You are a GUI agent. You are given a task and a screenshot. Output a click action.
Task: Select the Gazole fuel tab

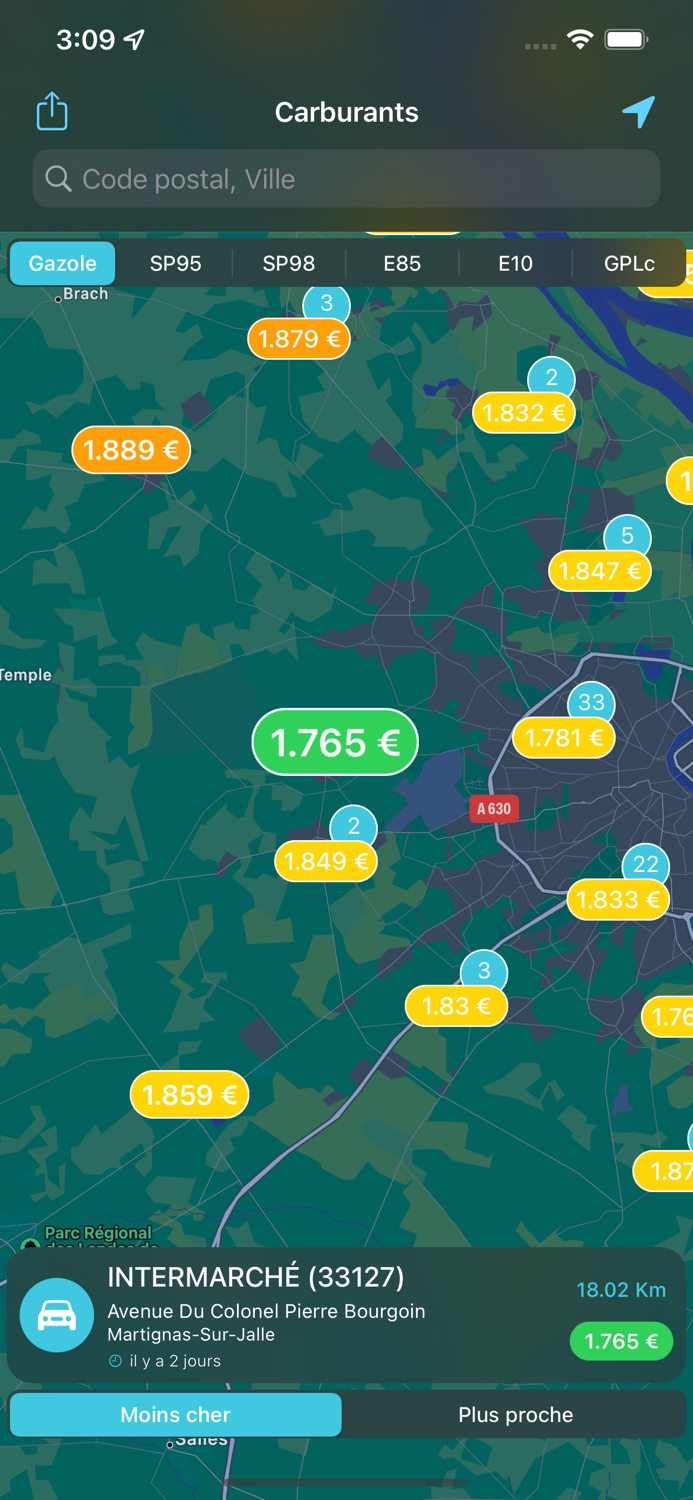[x=63, y=264]
